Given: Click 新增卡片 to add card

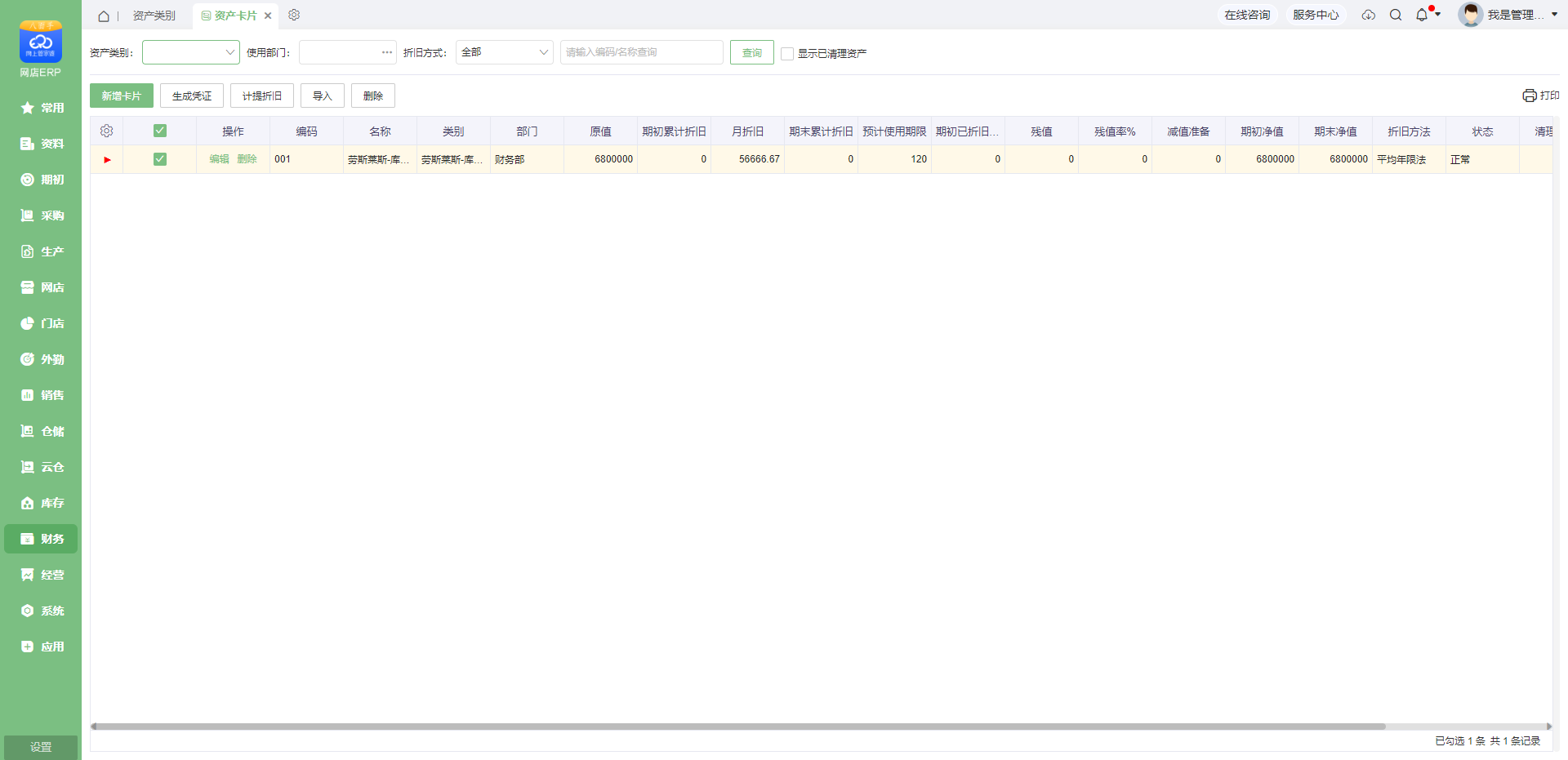Looking at the screenshot, I should 122,96.
